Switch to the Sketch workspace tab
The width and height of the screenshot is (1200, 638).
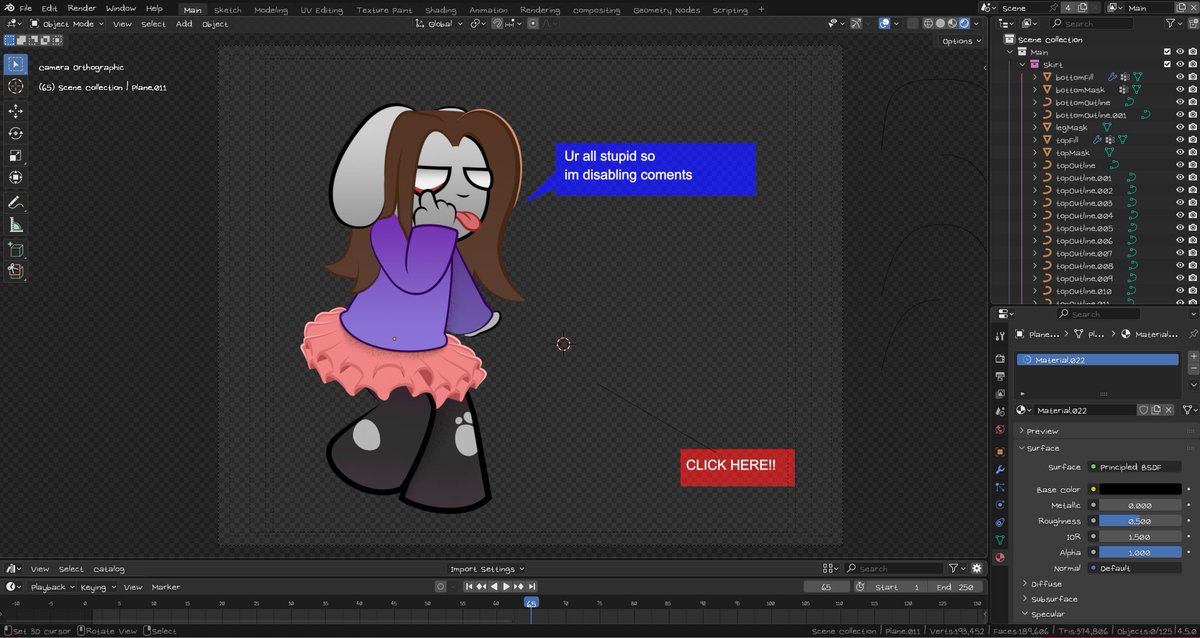[228, 10]
